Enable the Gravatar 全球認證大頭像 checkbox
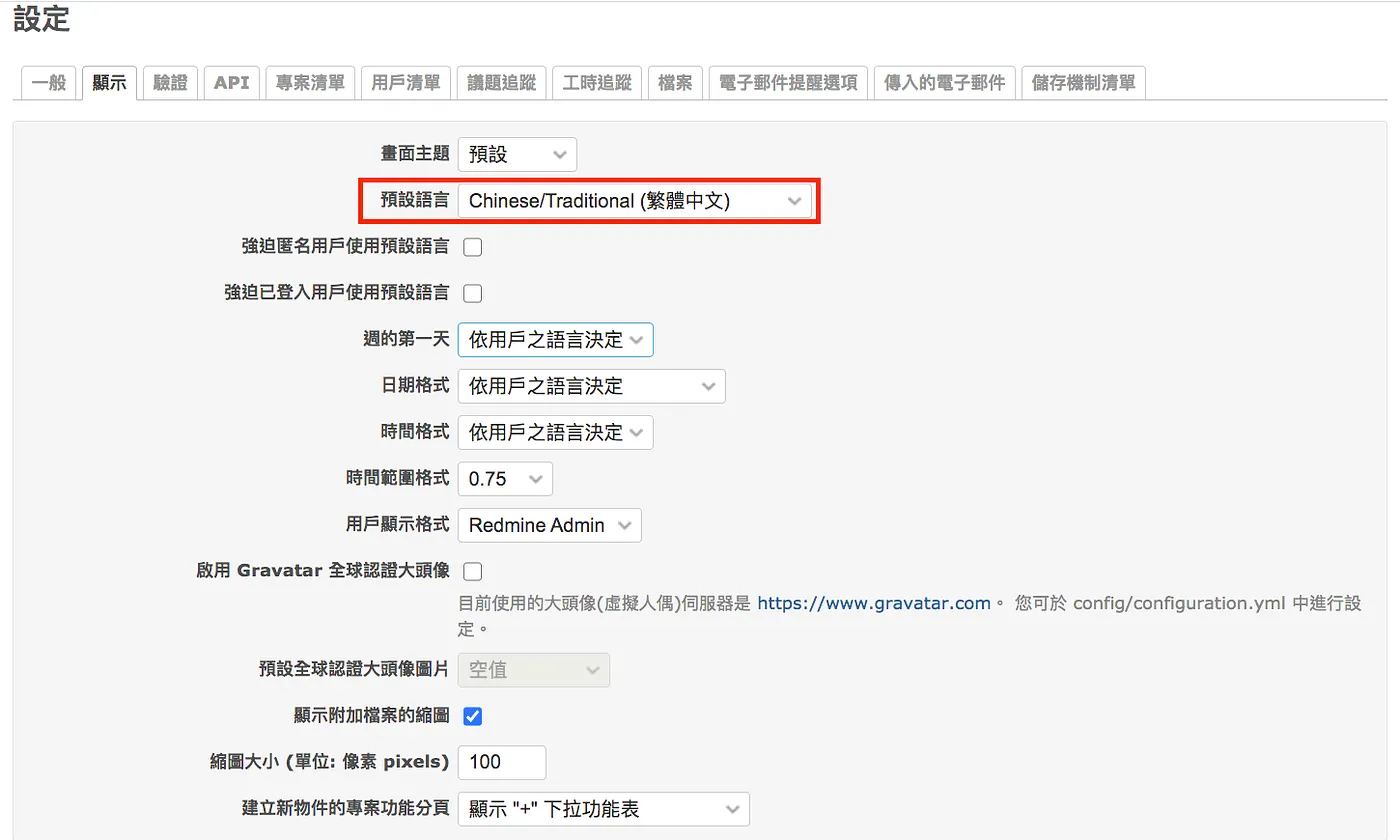This screenshot has height=840, width=1400. pyautogui.click(x=472, y=571)
